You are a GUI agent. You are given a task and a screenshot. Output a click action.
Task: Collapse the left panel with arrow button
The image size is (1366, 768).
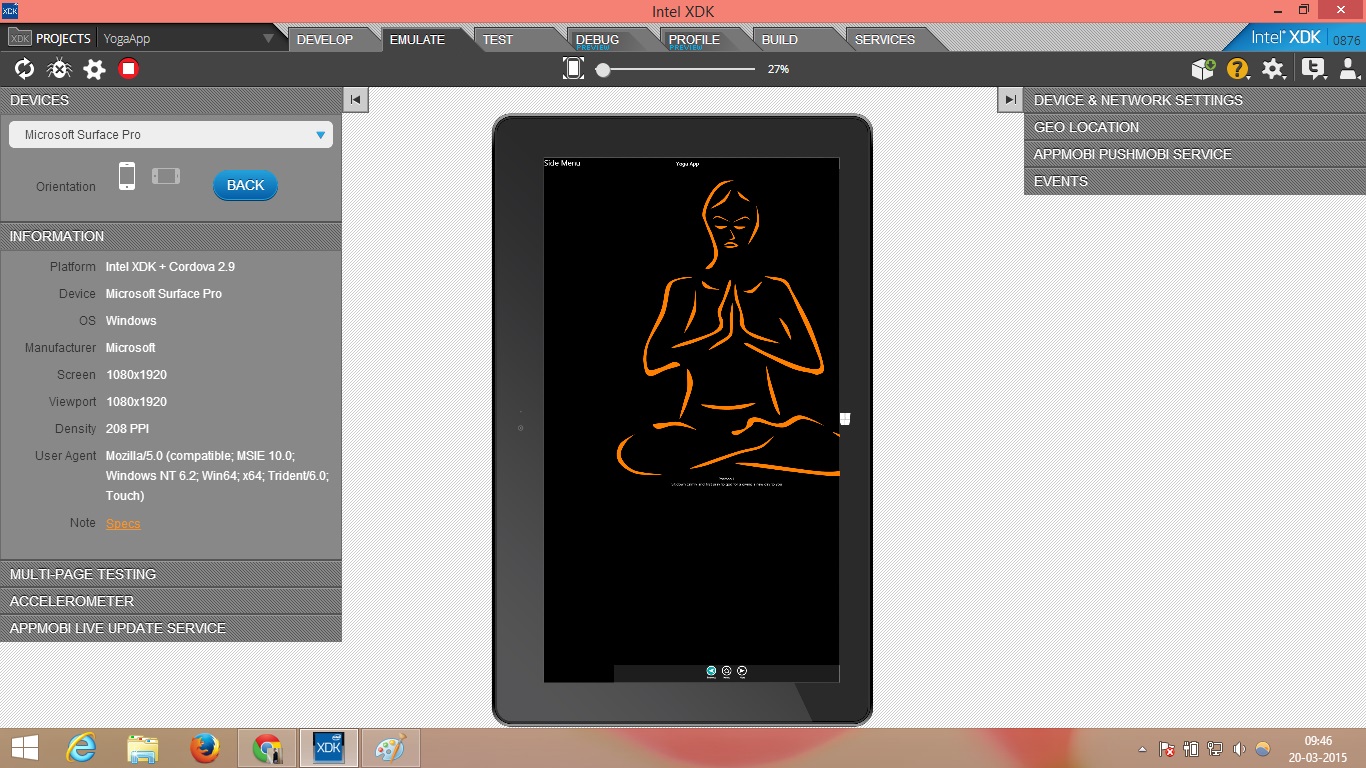click(355, 99)
